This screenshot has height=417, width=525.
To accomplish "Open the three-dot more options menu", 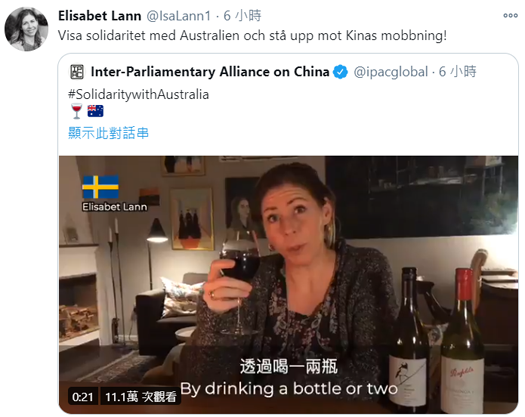I will 510,15.
